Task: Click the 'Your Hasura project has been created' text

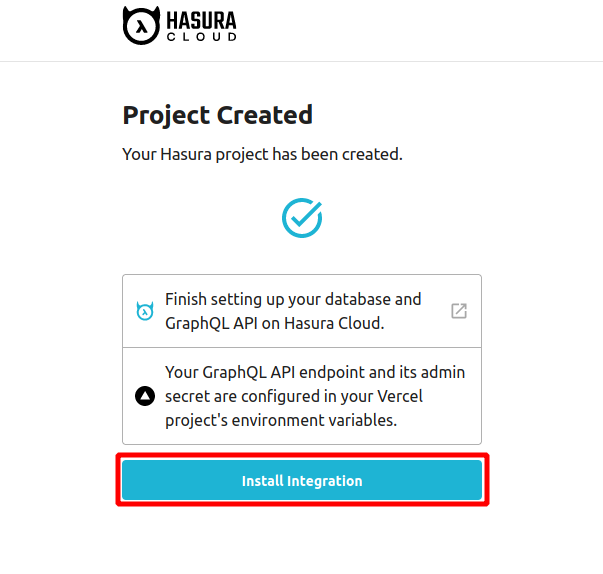Action: point(262,155)
